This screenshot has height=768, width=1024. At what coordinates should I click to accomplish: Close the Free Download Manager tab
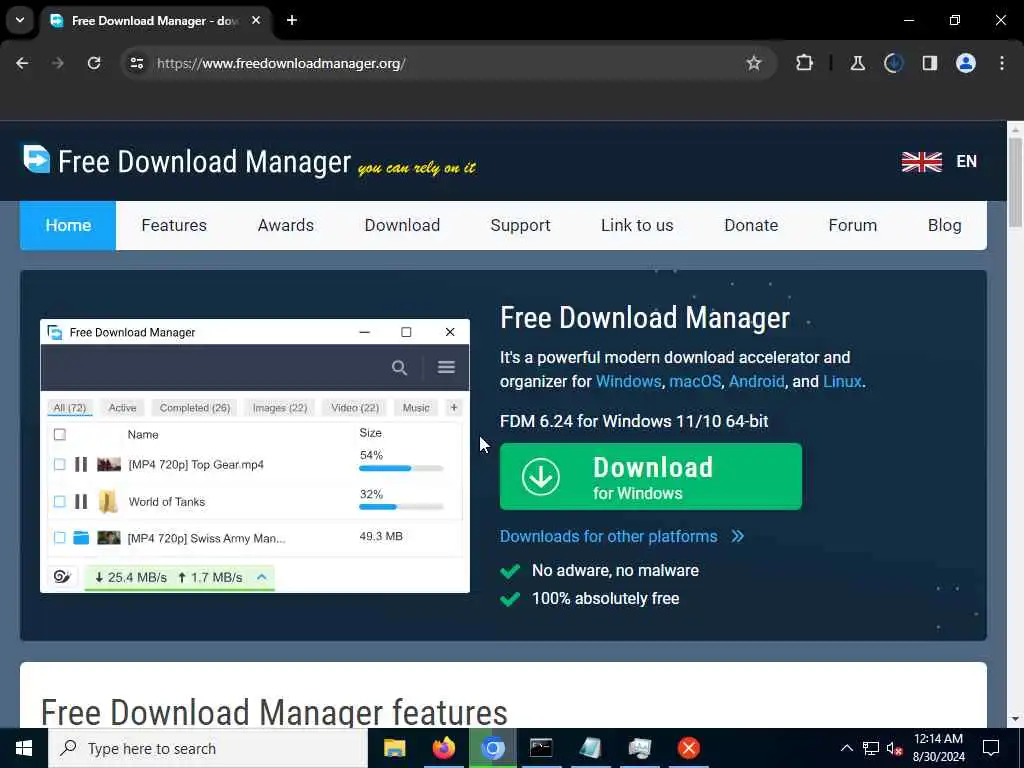point(256,20)
